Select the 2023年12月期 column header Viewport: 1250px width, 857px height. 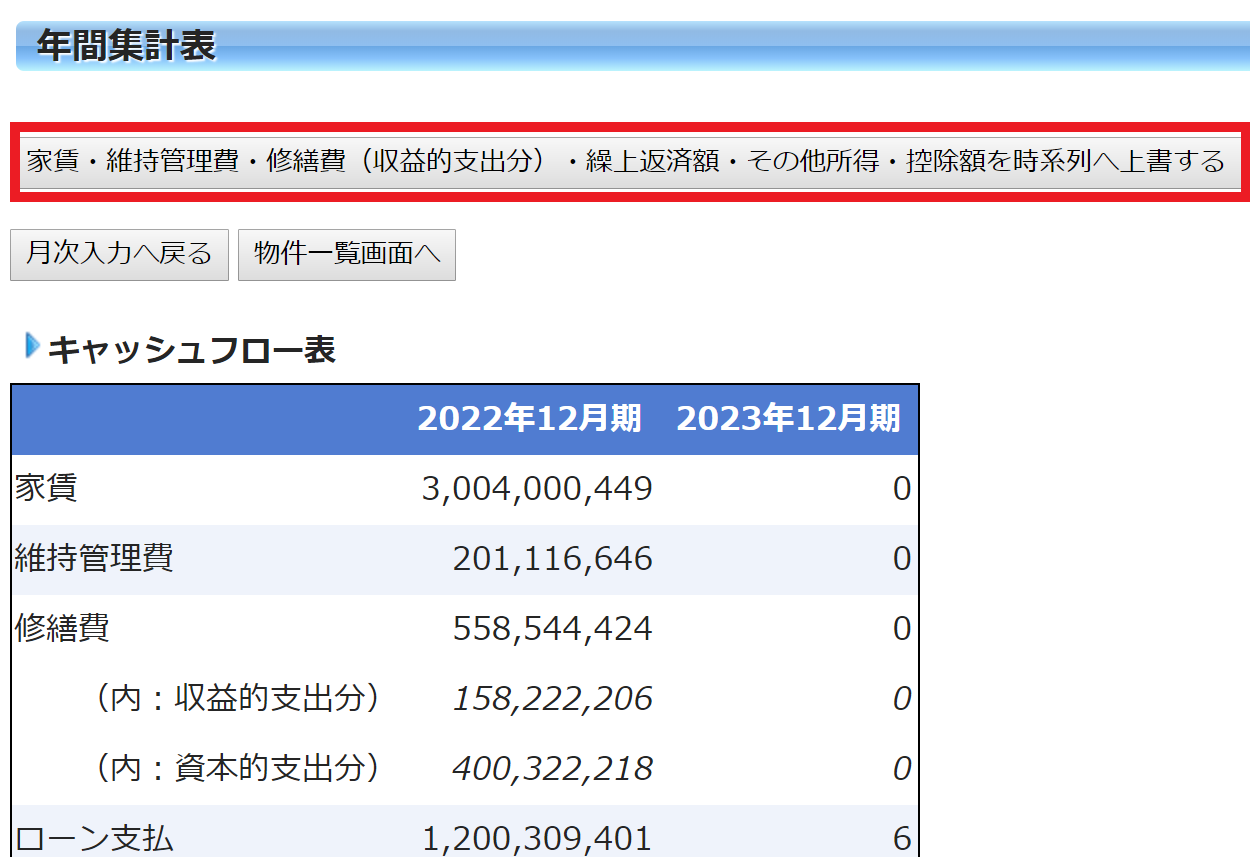coord(788,419)
